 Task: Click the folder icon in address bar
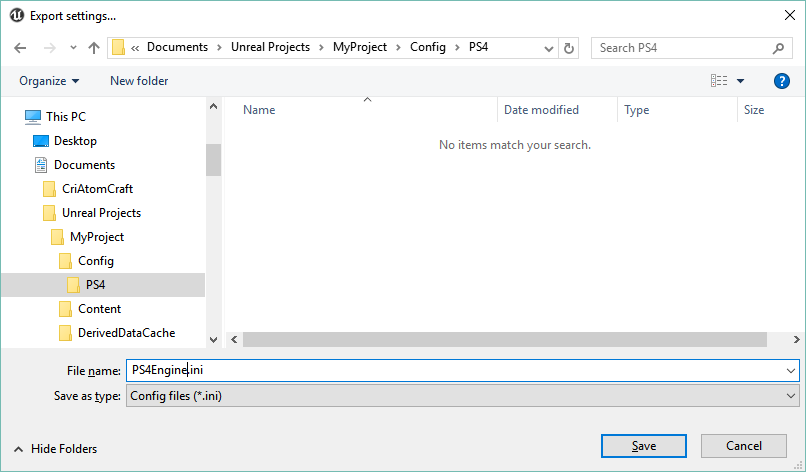point(118,48)
